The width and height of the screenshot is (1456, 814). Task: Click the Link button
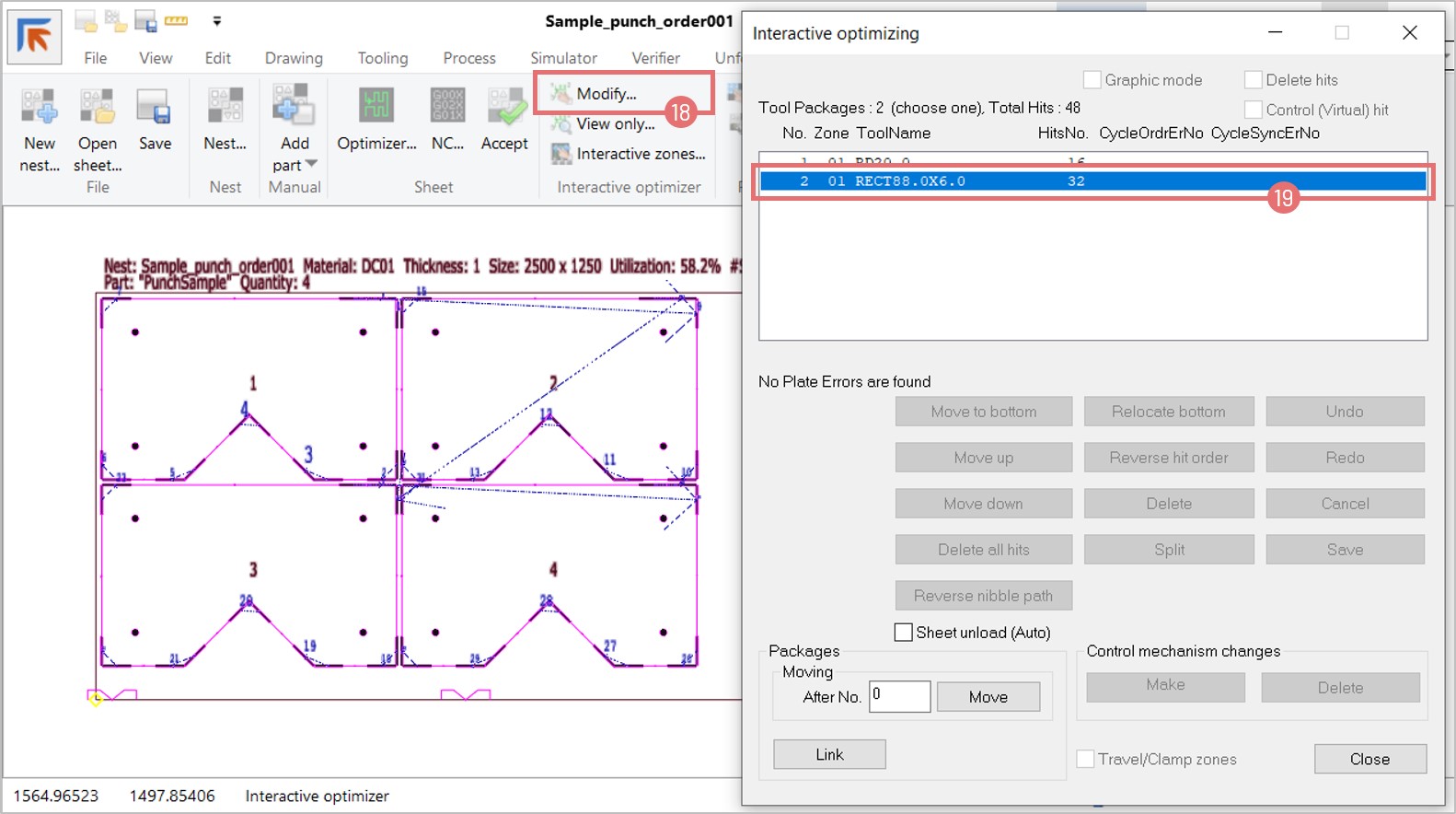829,754
